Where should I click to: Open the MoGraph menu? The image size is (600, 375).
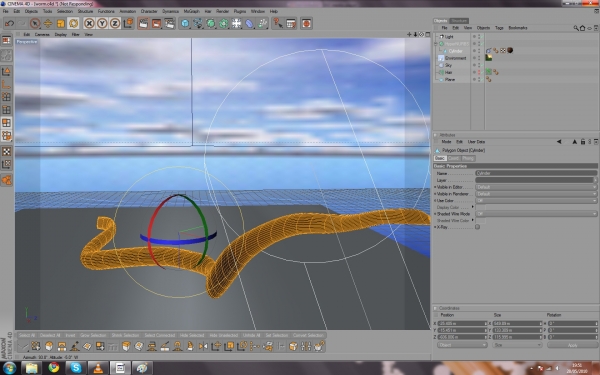tap(191, 11)
